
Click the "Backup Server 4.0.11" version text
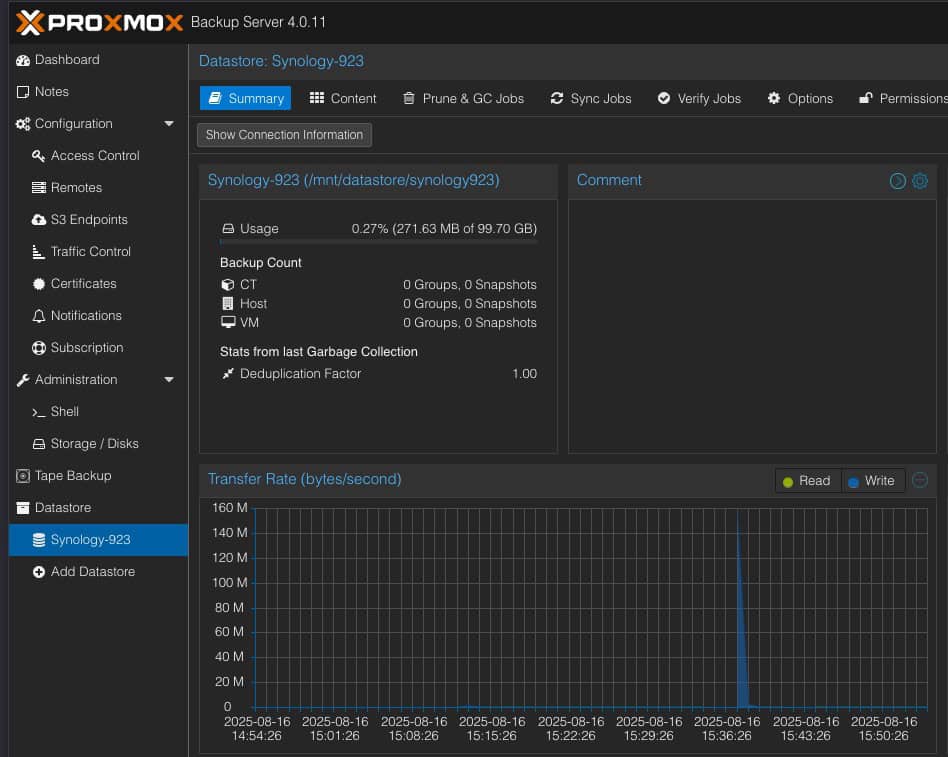pos(258,22)
